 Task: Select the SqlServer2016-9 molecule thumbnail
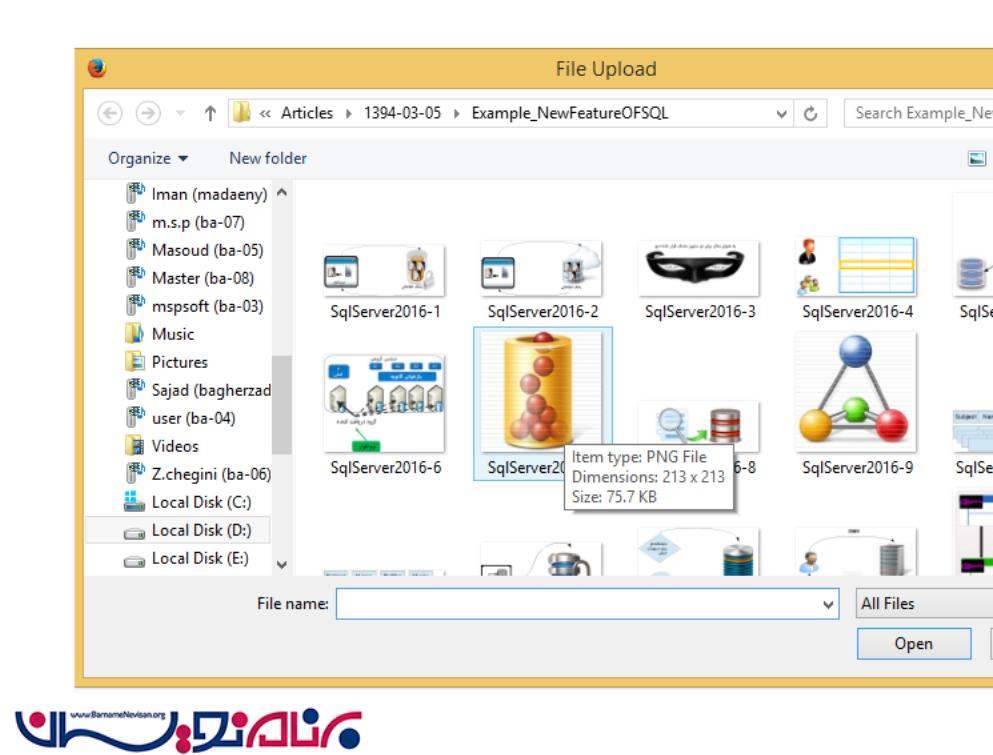coord(856,391)
